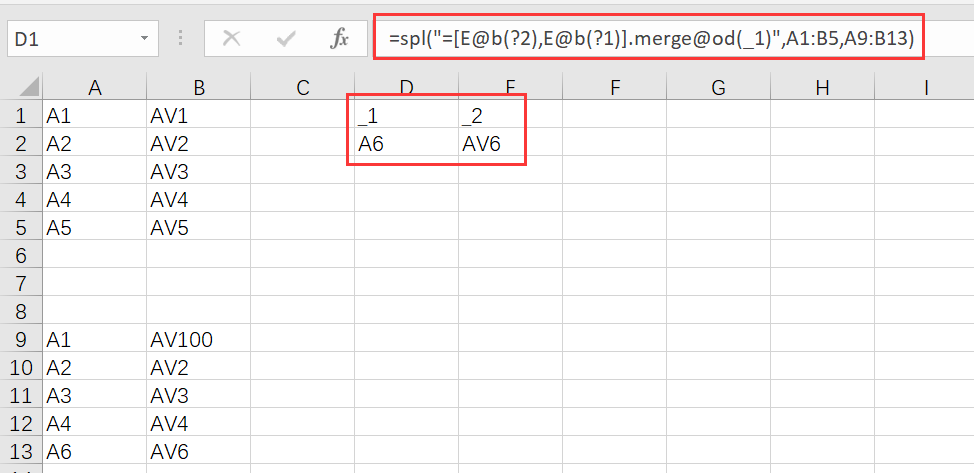Select column F header
The image size is (974, 473).
coord(614,88)
